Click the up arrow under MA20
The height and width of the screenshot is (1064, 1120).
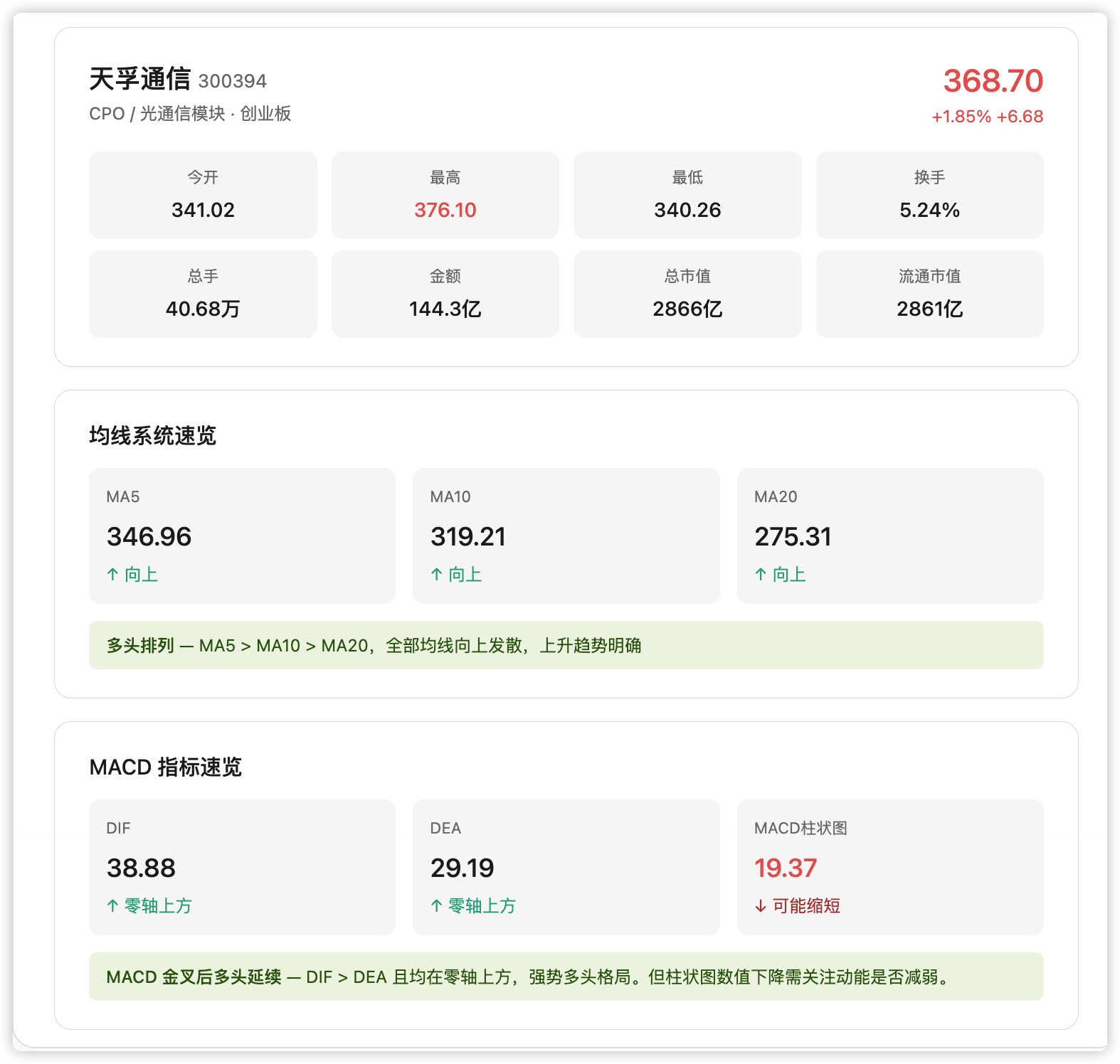tap(761, 575)
